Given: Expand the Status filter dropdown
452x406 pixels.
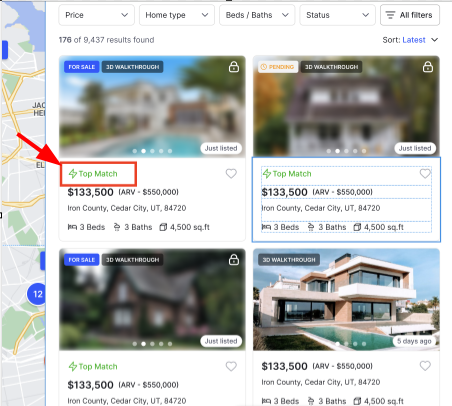Looking at the screenshot, I should point(337,15).
